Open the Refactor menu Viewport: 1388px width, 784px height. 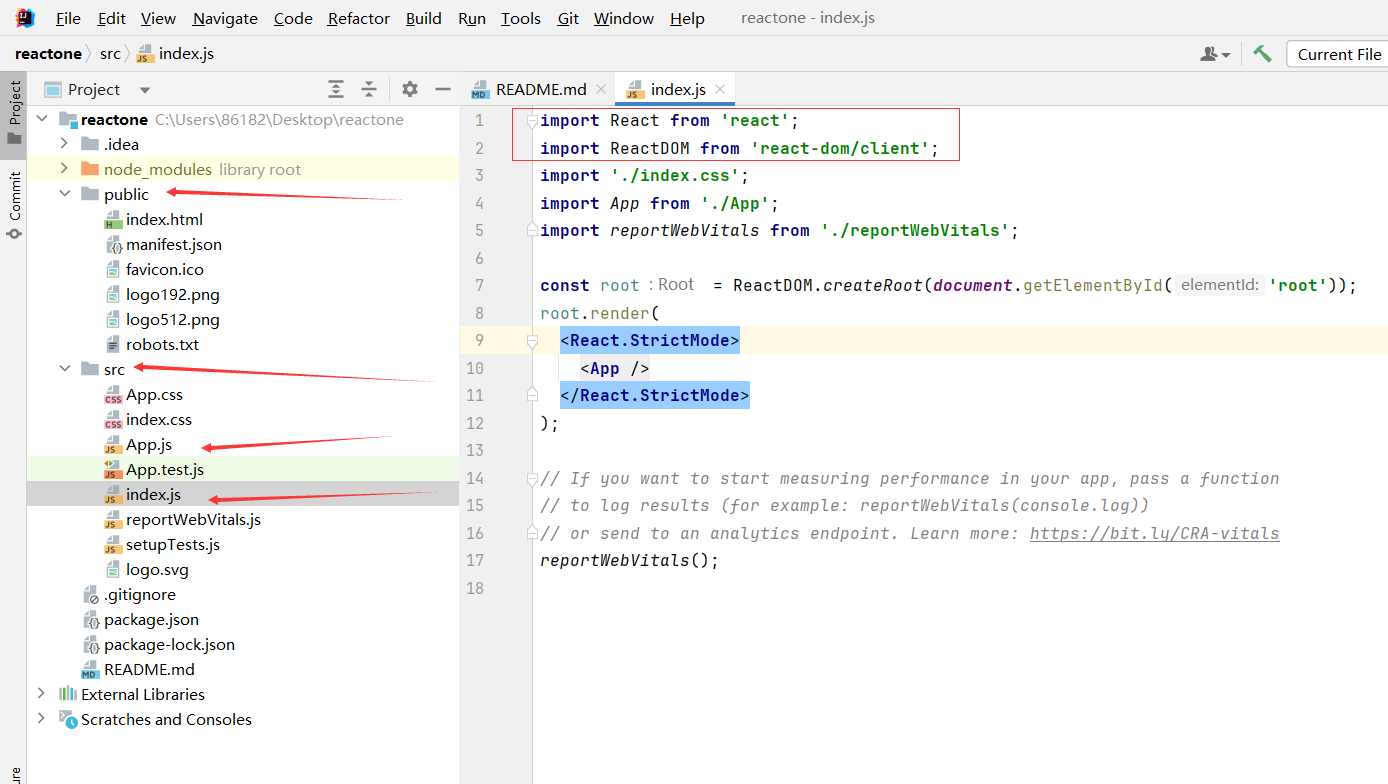click(x=359, y=18)
